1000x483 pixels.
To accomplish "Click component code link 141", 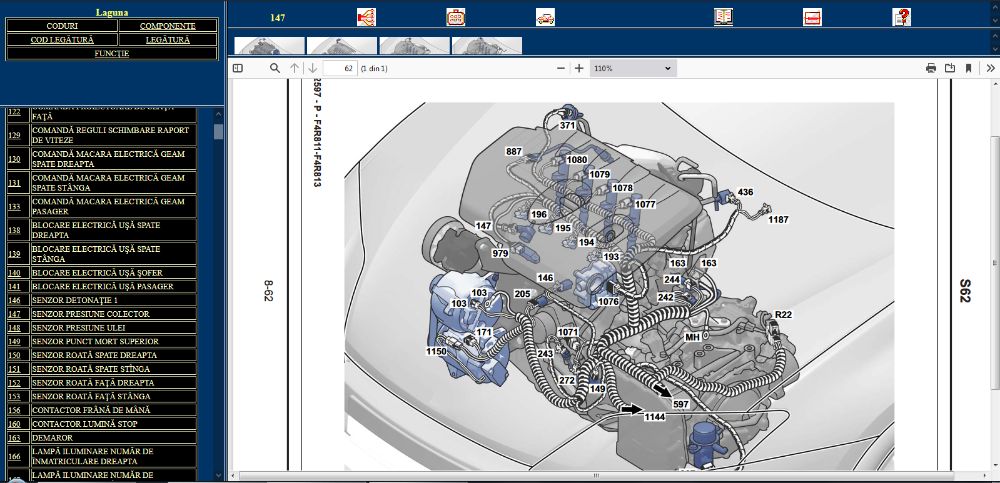I will 14,286.
